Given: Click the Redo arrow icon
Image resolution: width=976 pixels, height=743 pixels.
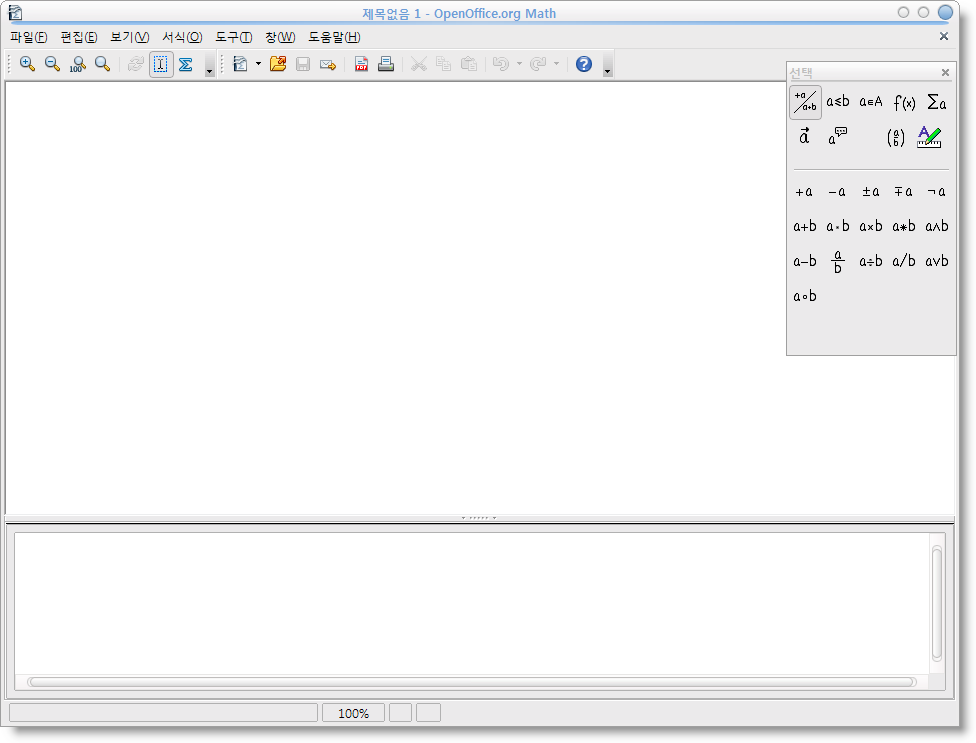Looking at the screenshot, I should click(x=538, y=64).
